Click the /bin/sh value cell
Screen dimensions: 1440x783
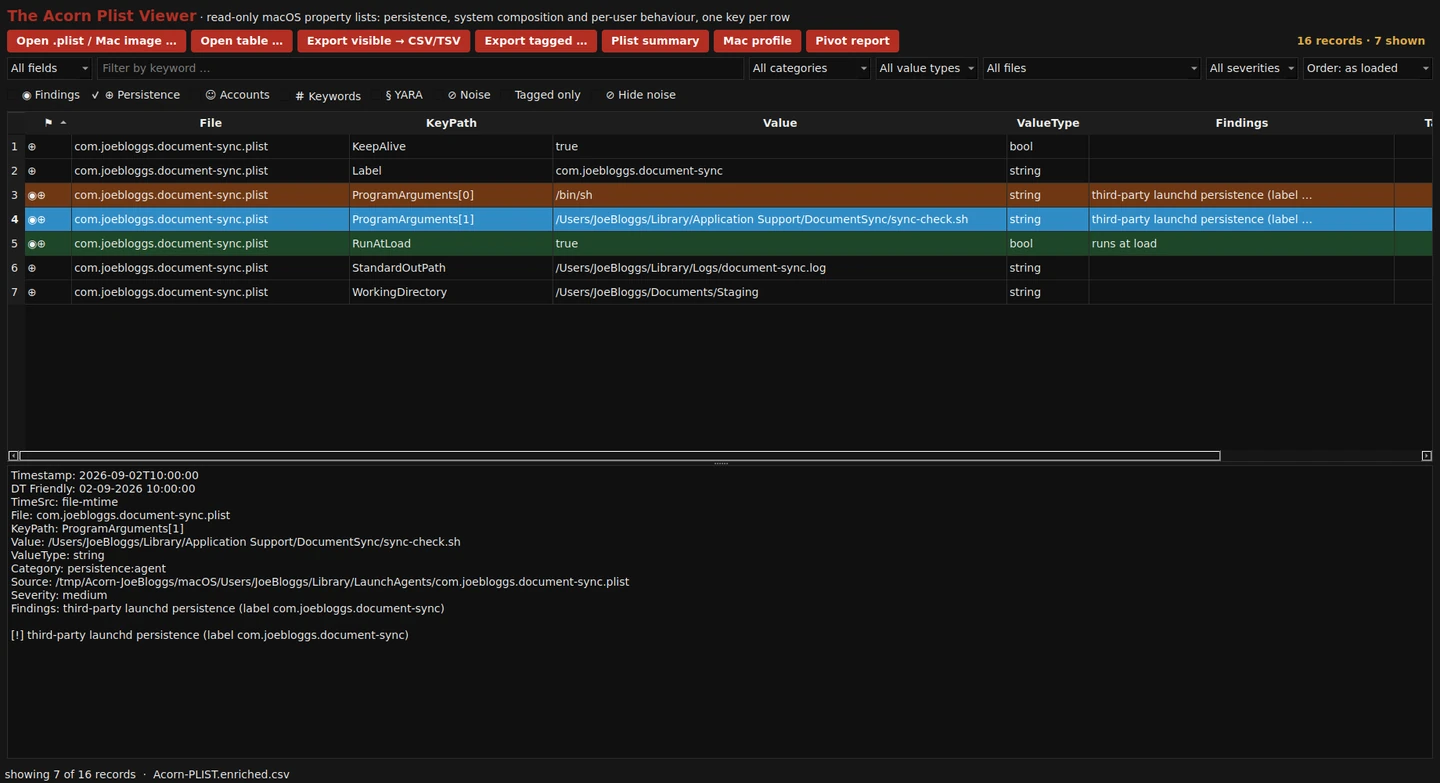pyautogui.click(x=780, y=195)
